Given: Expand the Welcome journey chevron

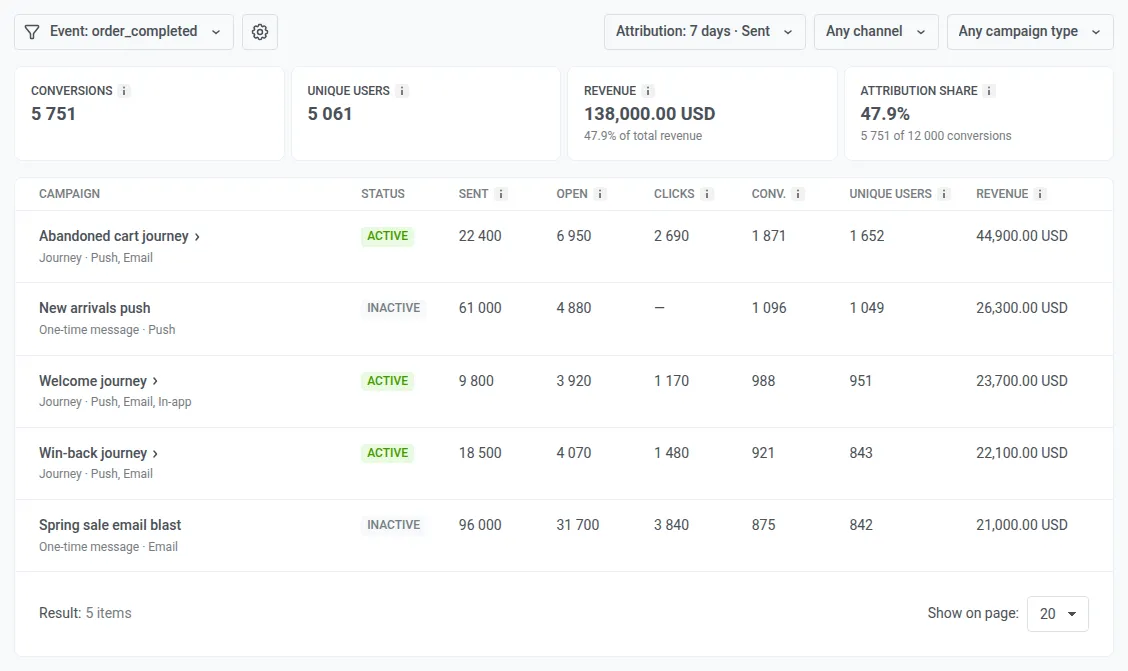Looking at the screenshot, I should pos(155,381).
